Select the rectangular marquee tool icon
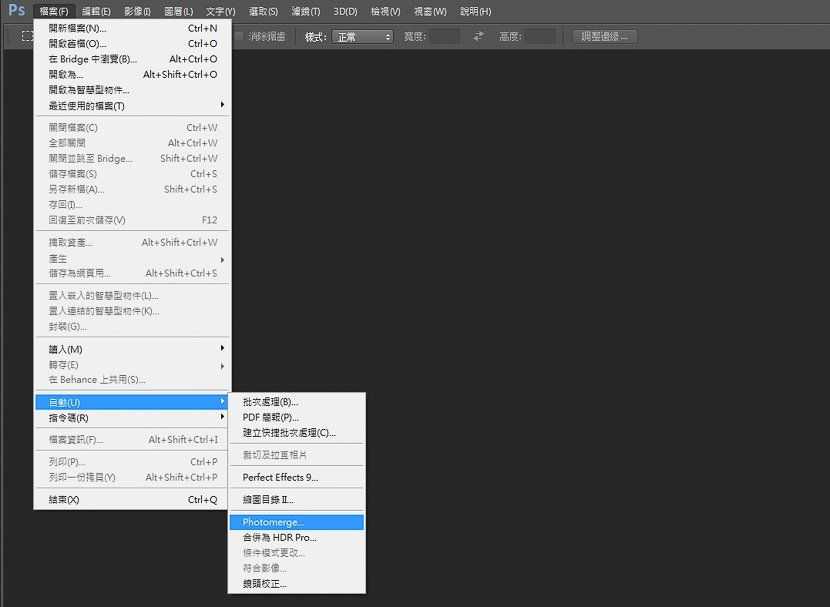The height and width of the screenshot is (607, 830). 26,36
